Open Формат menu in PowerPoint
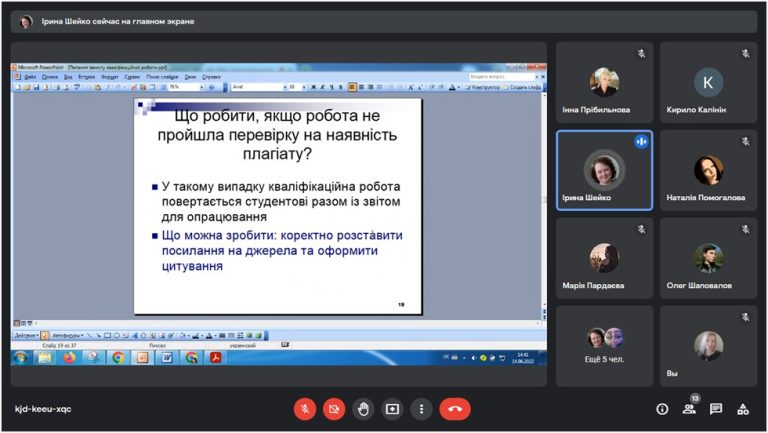The image size is (768, 433). pos(110,77)
